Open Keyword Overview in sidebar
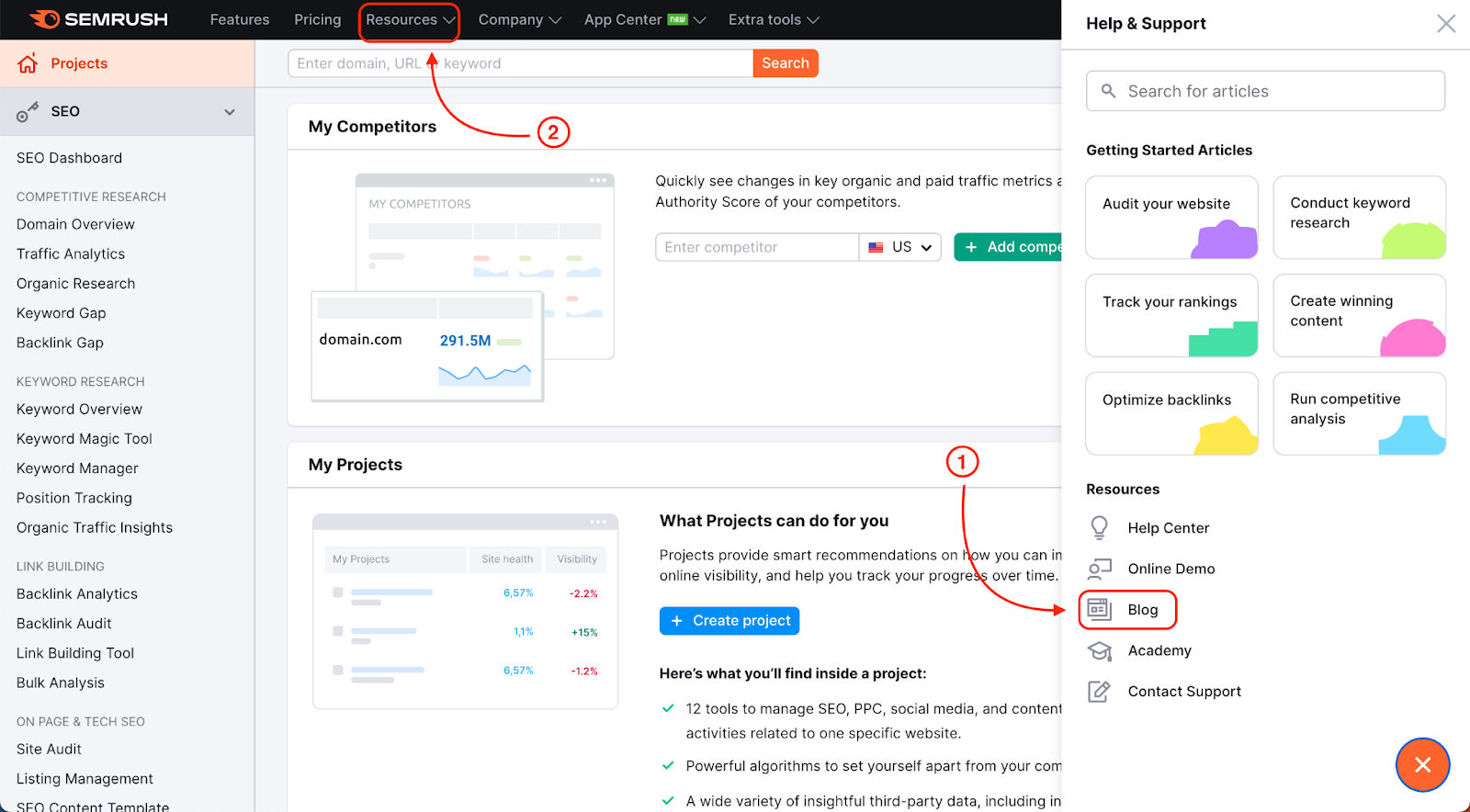This screenshot has height=812, width=1470. tap(79, 410)
